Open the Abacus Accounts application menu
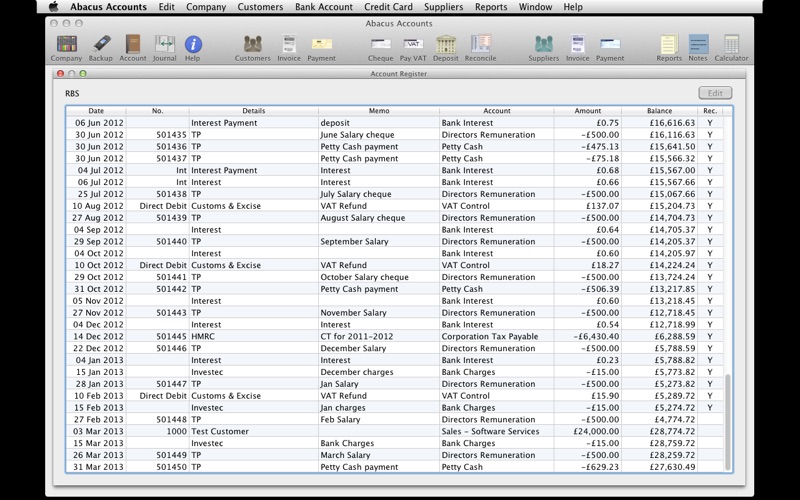This screenshot has width=800, height=500. point(108,7)
